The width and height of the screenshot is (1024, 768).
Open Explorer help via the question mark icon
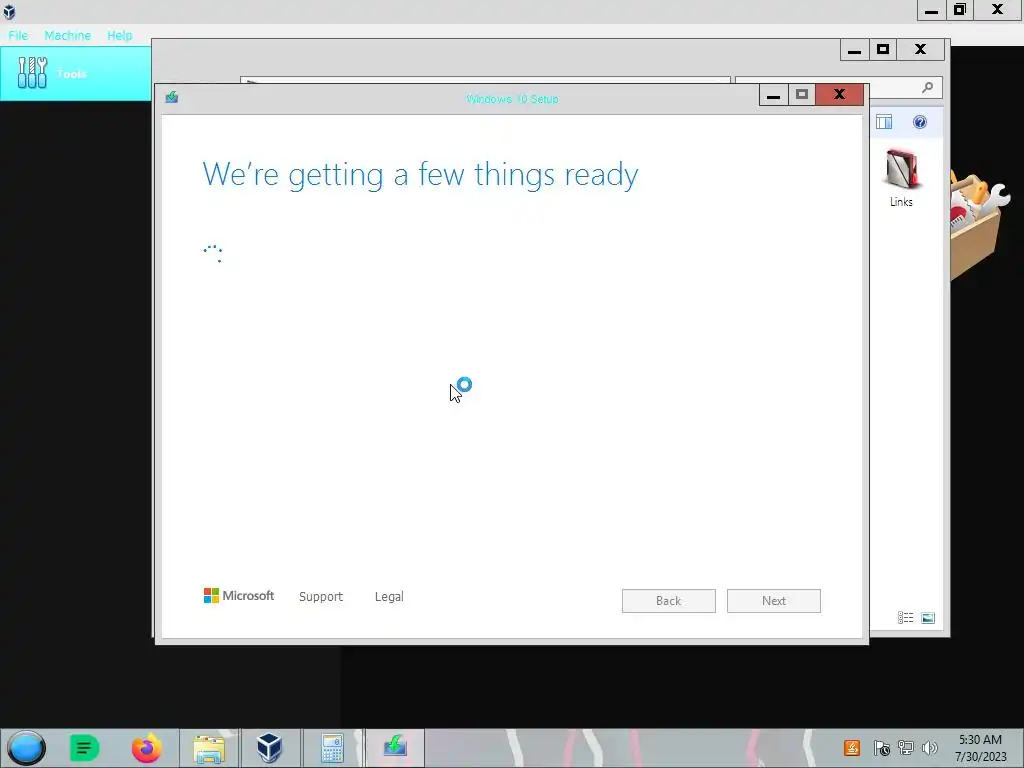(x=920, y=122)
